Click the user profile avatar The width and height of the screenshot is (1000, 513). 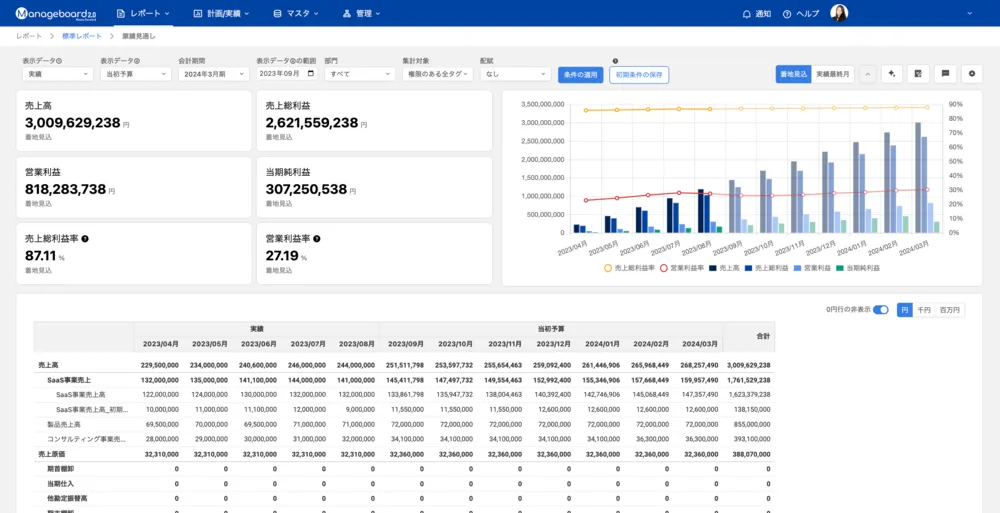(839, 14)
